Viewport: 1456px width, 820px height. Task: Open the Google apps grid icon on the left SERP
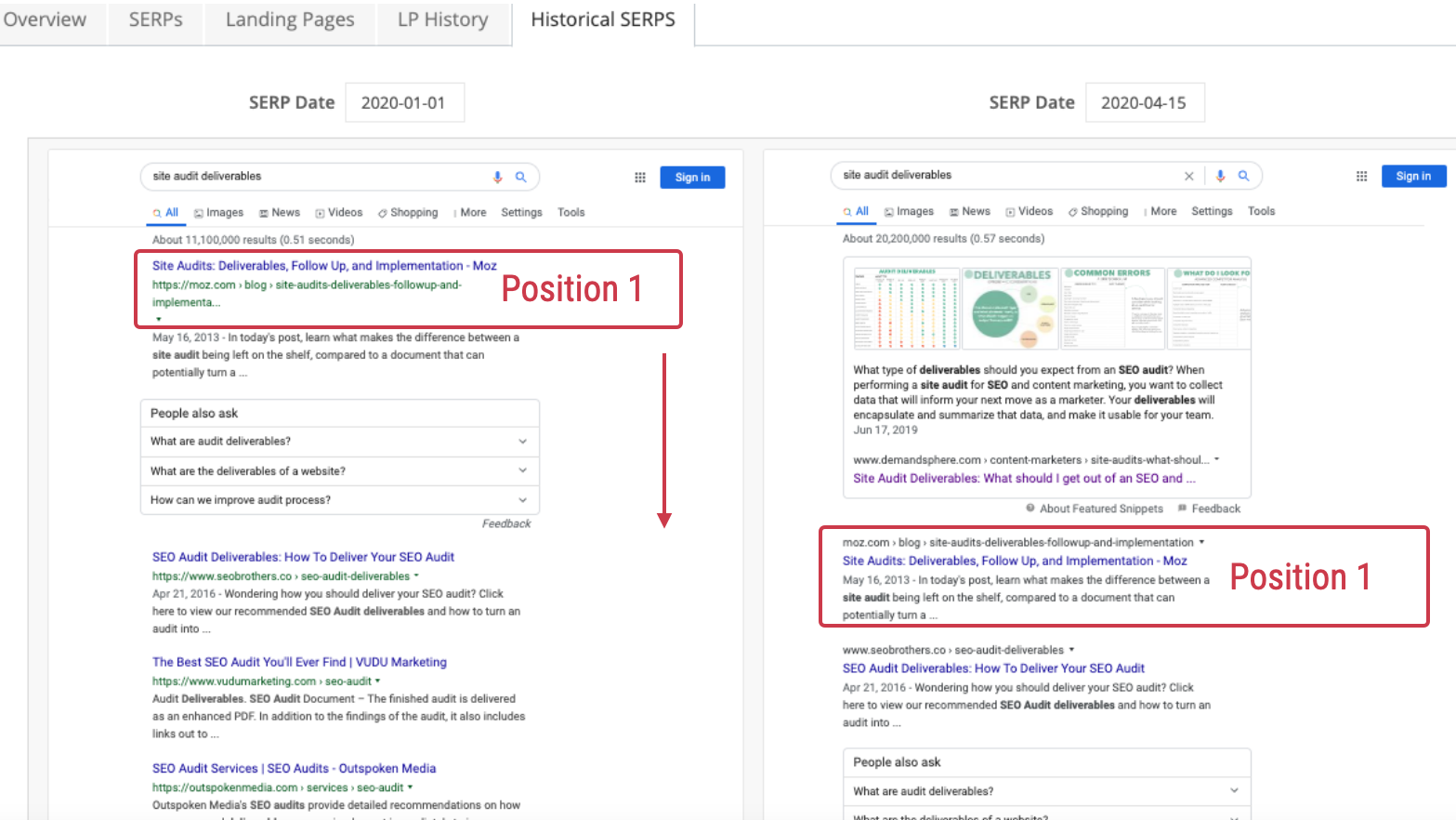pos(639,177)
